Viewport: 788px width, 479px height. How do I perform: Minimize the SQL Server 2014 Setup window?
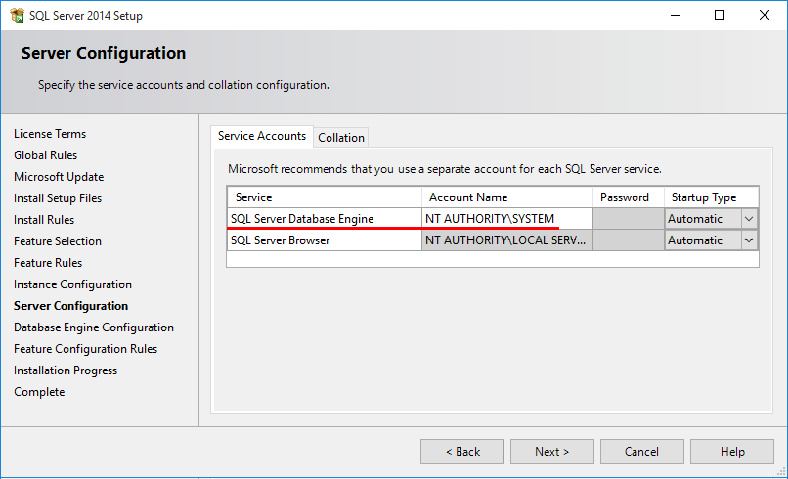pos(675,16)
